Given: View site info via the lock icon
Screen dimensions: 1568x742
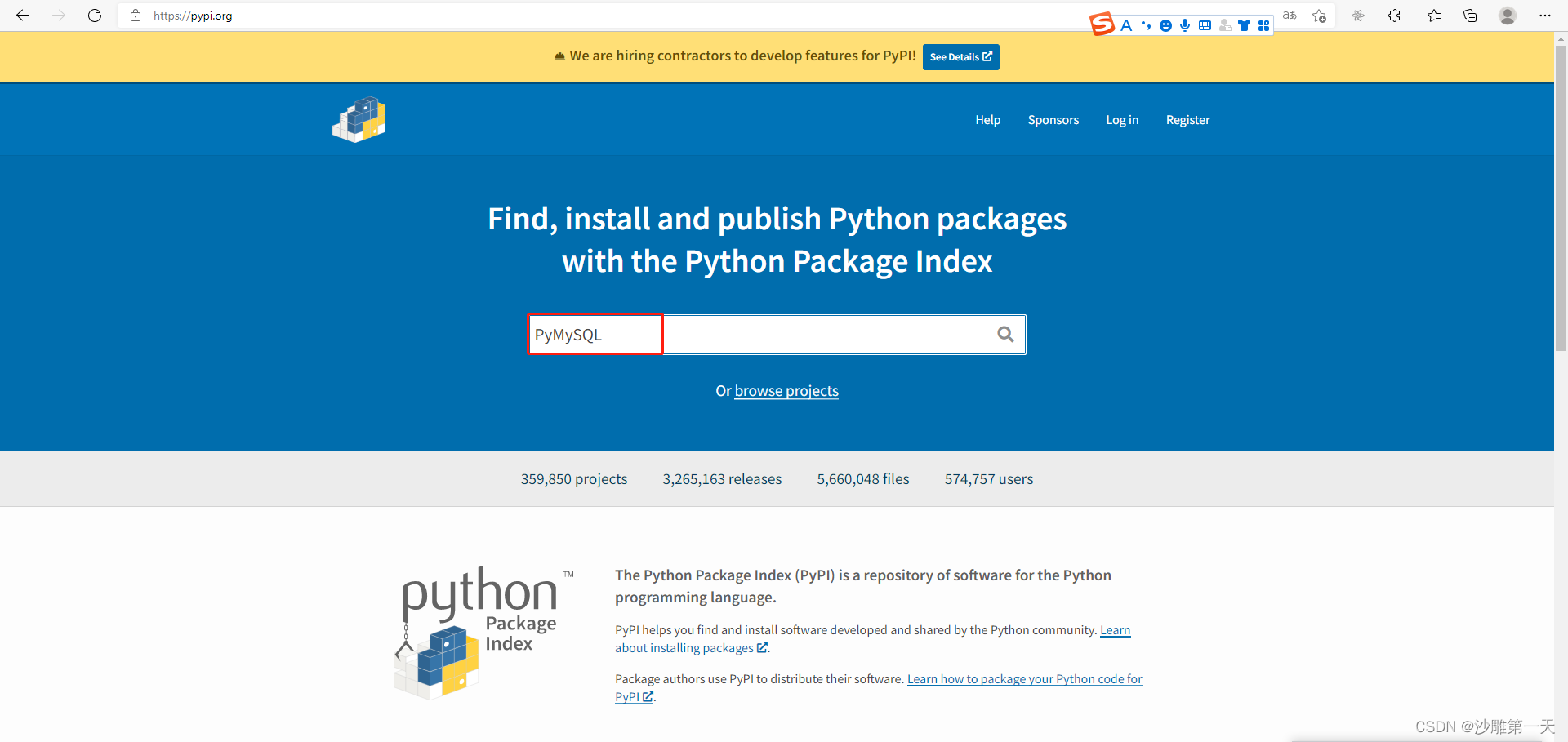Looking at the screenshot, I should tap(136, 16).
